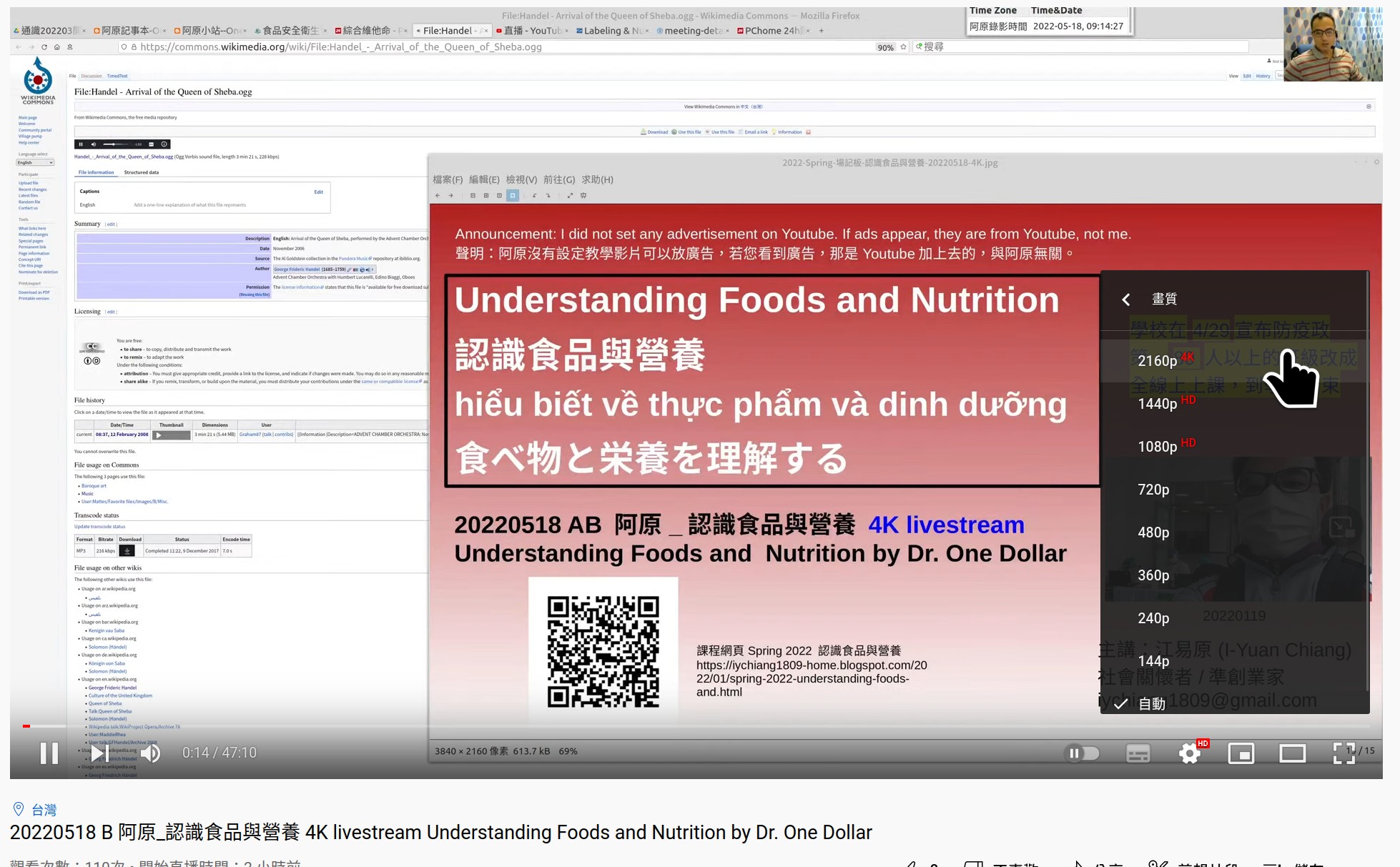Mute the Handel ogg audio player
Screen dimensions: 1400x867
coord(93,144)
